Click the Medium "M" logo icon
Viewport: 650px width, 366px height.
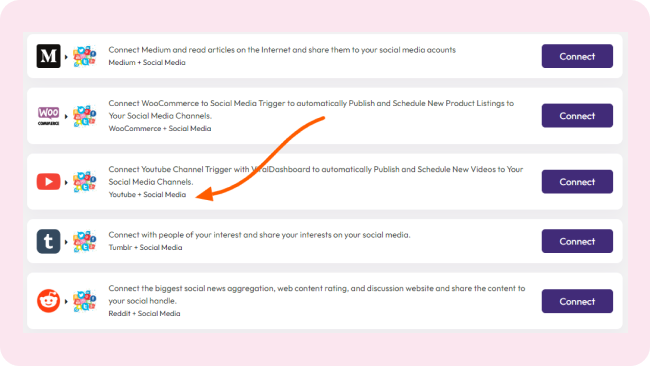click(49, 56)
